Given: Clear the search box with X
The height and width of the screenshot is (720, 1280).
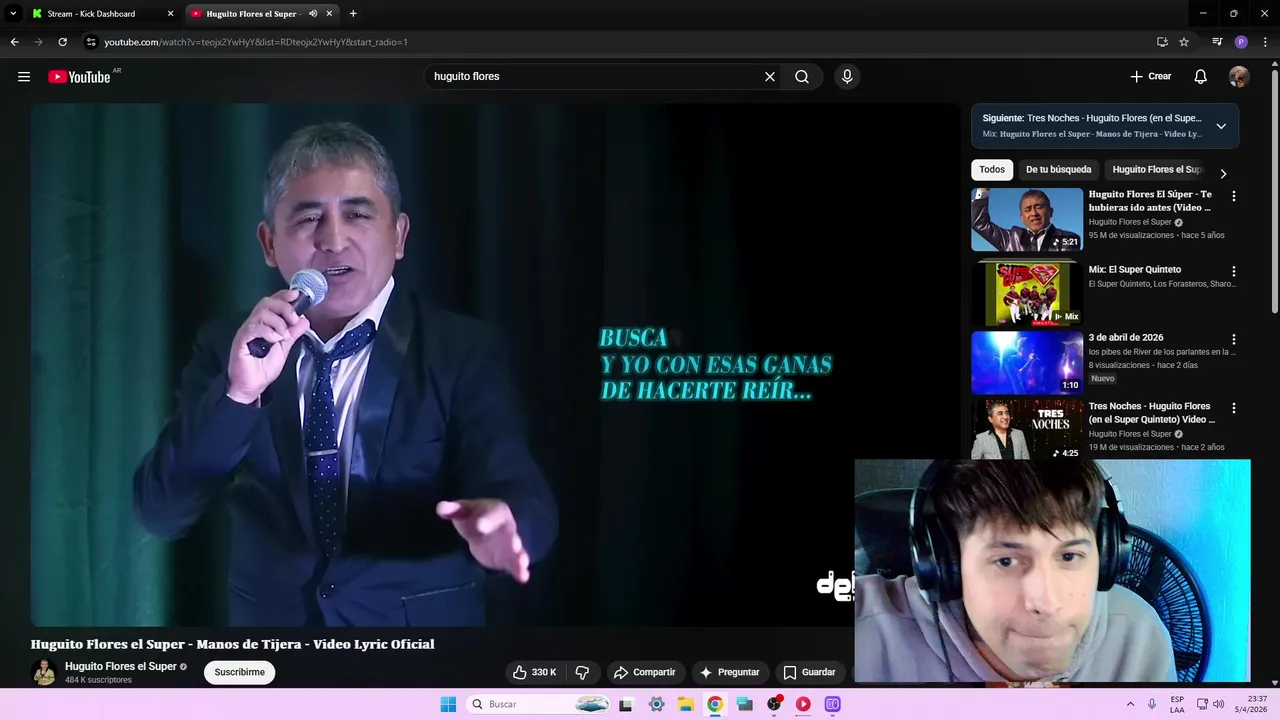Looking at the screenshot, I should (770, 76).
